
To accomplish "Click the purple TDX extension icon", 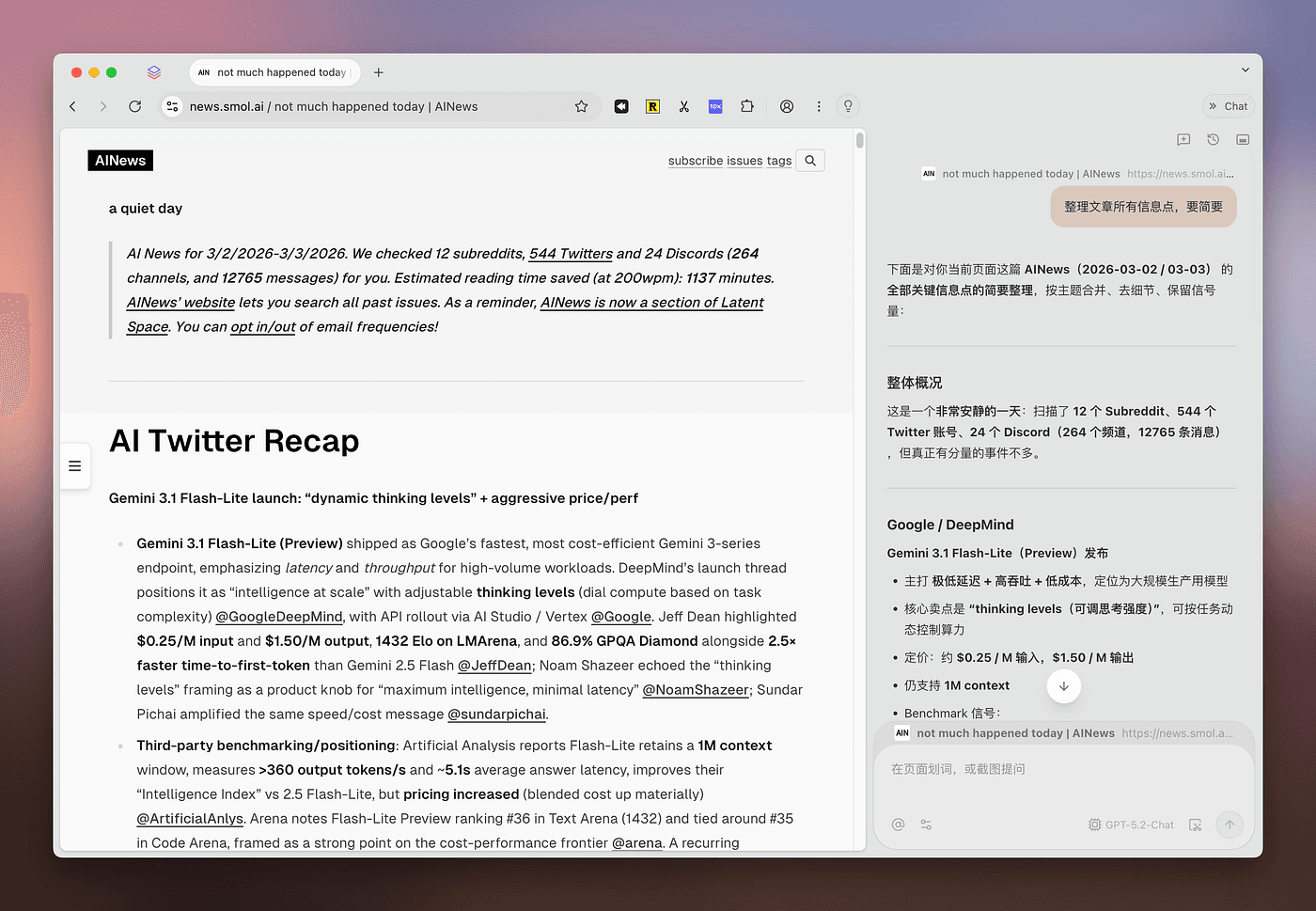I will pos(715,106).
